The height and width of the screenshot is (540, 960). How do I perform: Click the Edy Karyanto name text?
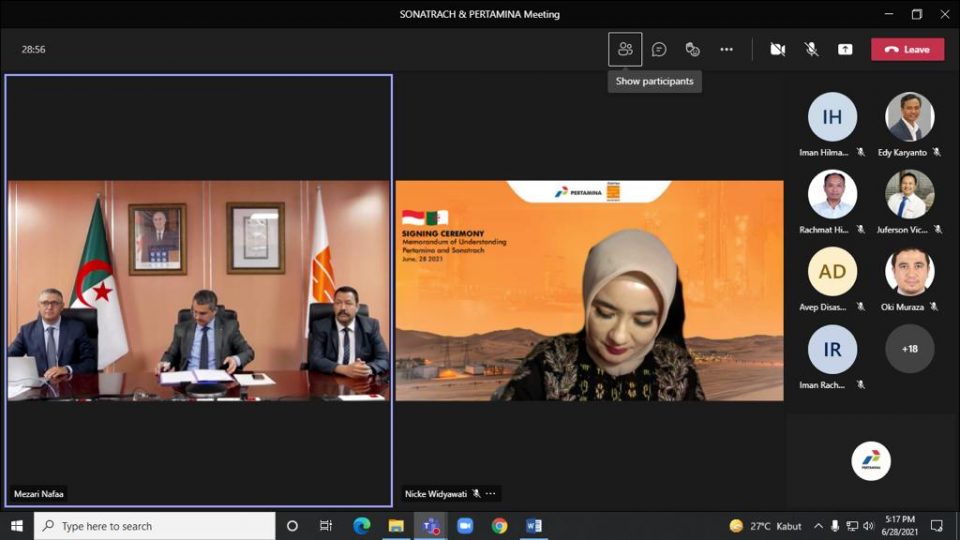[902, 152]
